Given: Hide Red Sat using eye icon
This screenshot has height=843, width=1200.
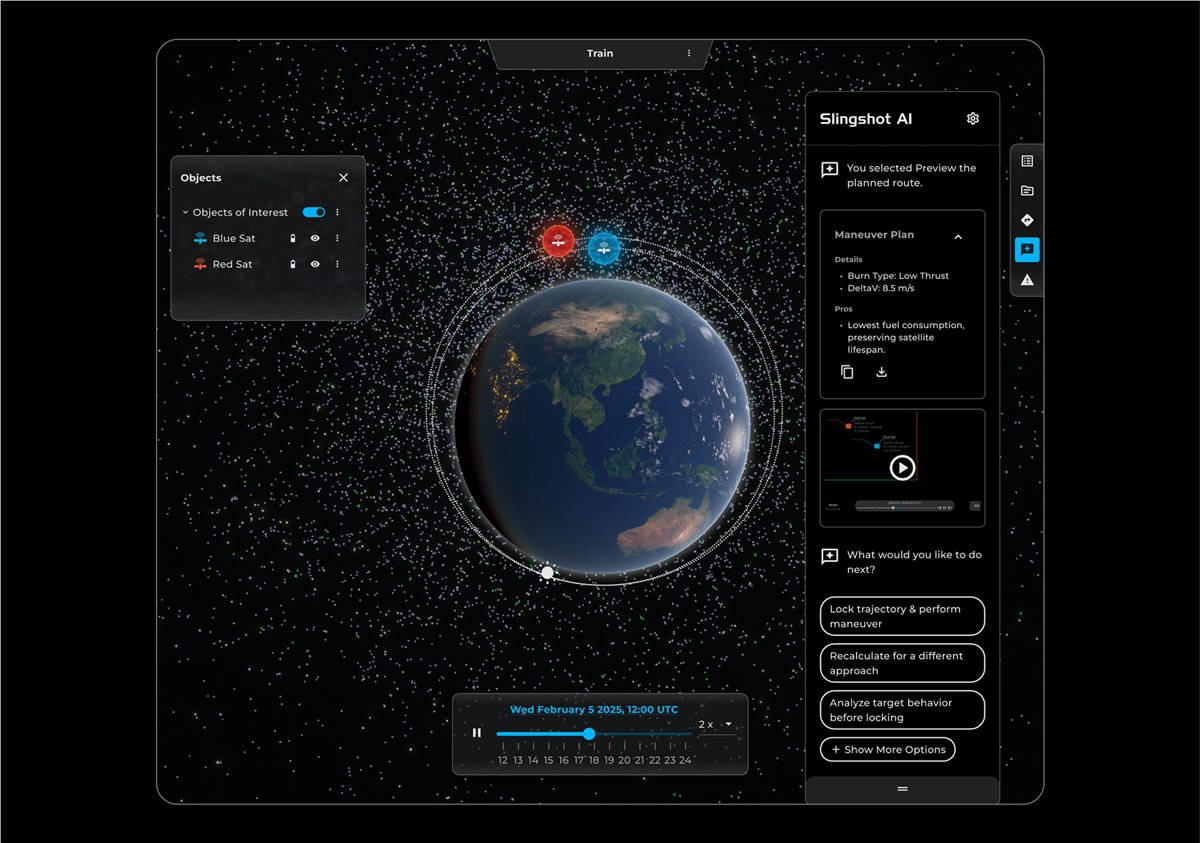Looking at the screenshot, I should coord(315,264).
